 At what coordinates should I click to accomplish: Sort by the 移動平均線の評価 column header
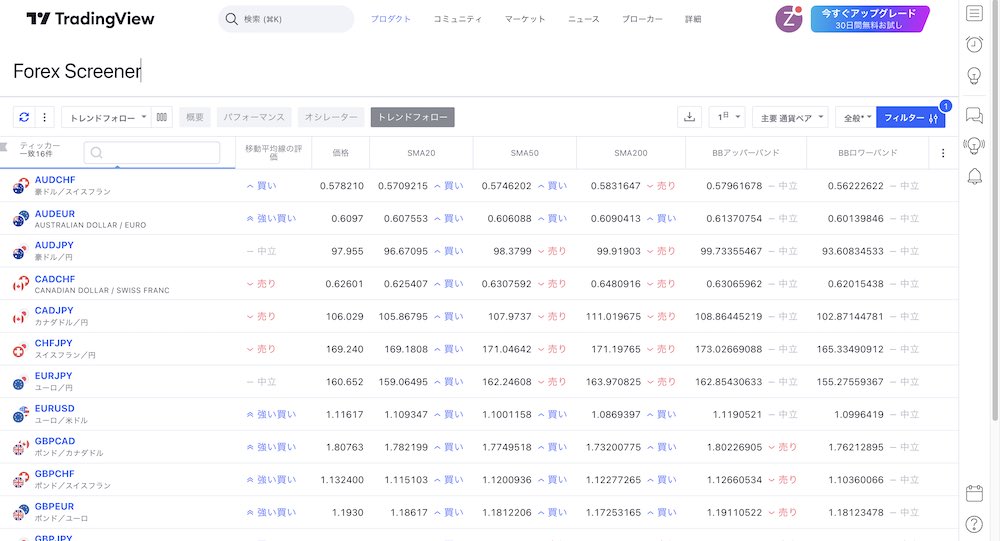[274, 152]
